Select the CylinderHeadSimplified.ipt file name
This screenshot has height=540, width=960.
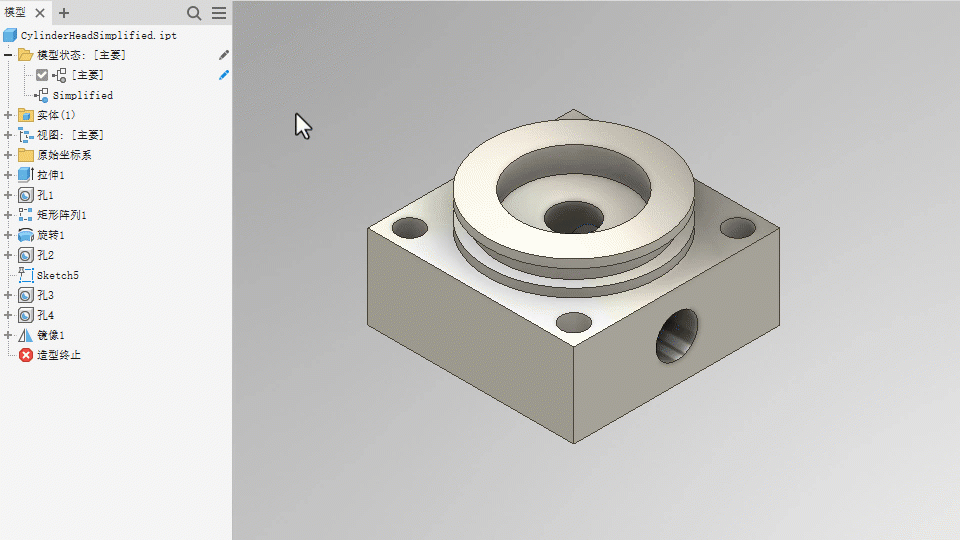(99, 36)
